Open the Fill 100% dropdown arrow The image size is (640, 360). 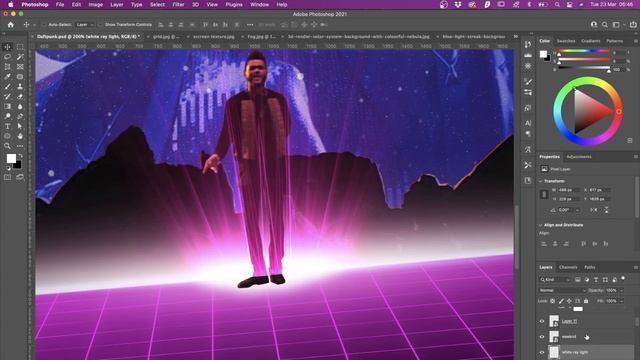tap(622, 301)
